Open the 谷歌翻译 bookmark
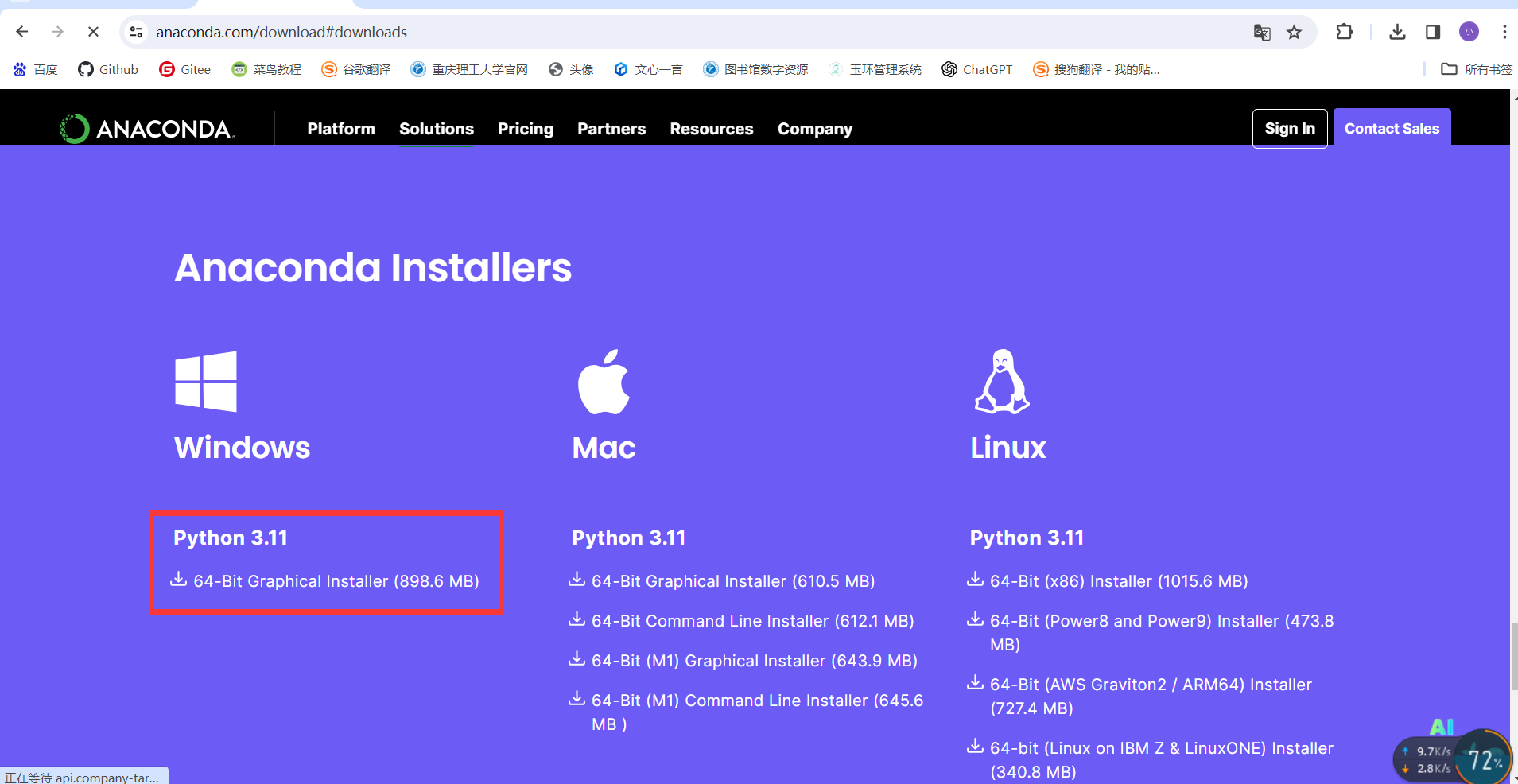This screenshot has width=1518, height=784. pos(356,69)
